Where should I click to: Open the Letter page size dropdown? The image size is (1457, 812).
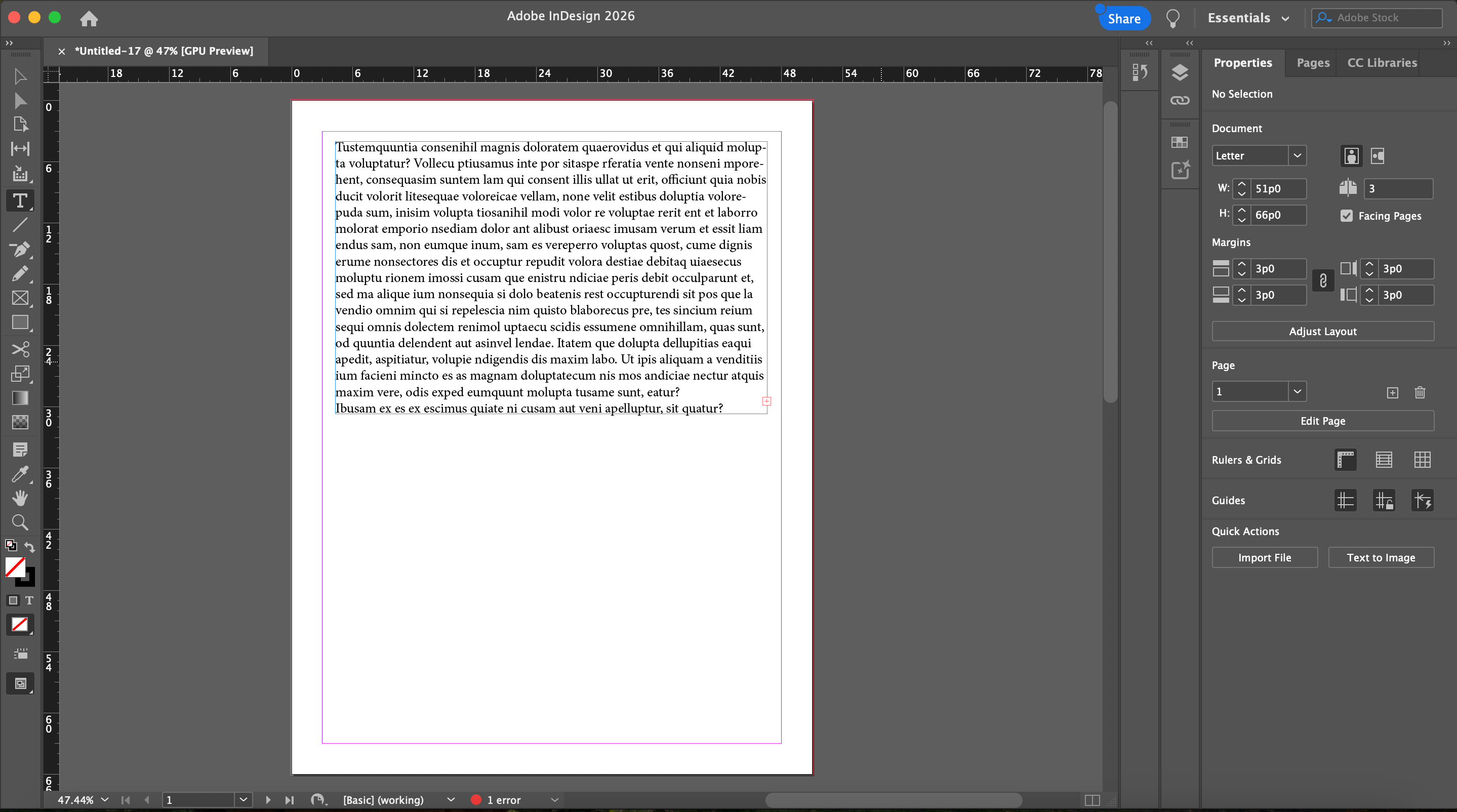1297,155
